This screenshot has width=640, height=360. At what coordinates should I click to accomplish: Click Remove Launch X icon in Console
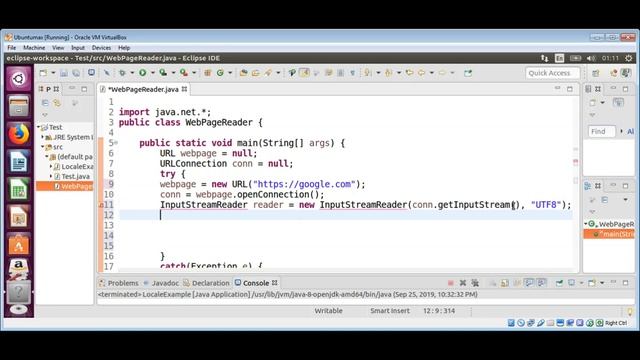463,283
